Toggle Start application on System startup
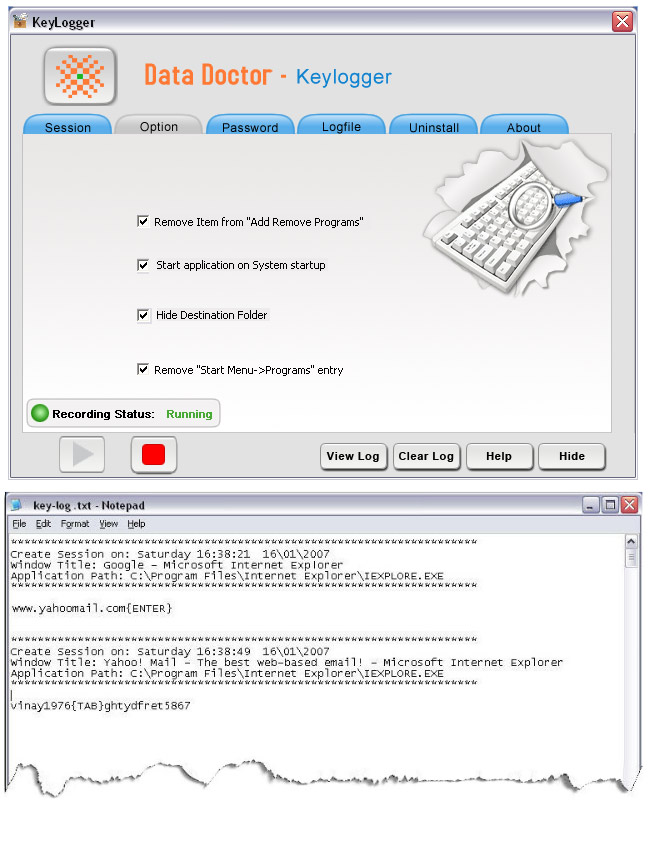Viewport: 650px width, 850px height. pyautogui.click(x=143, y=265)
